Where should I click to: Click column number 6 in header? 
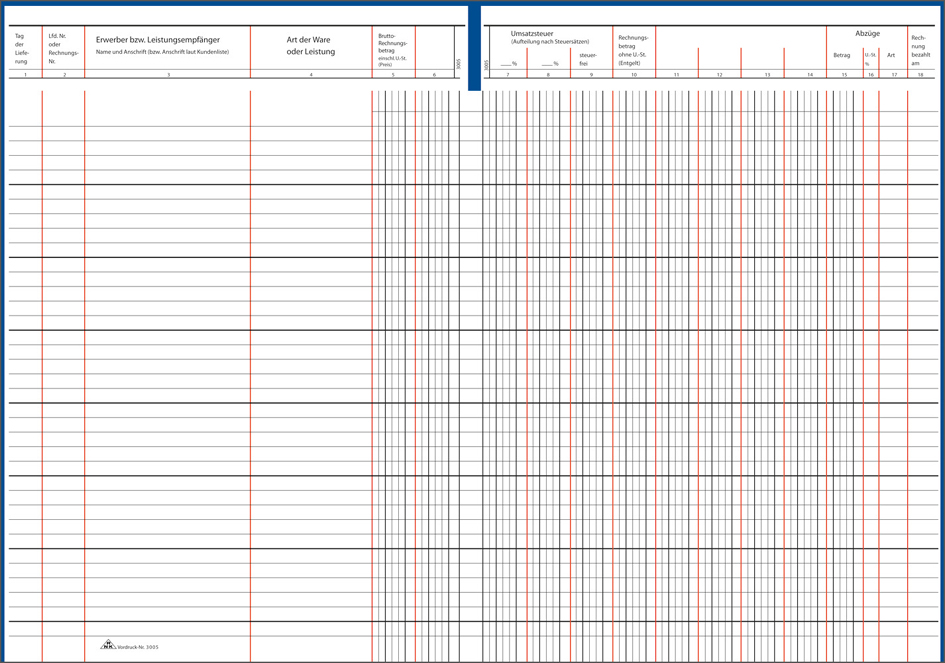tap(434, 75)
